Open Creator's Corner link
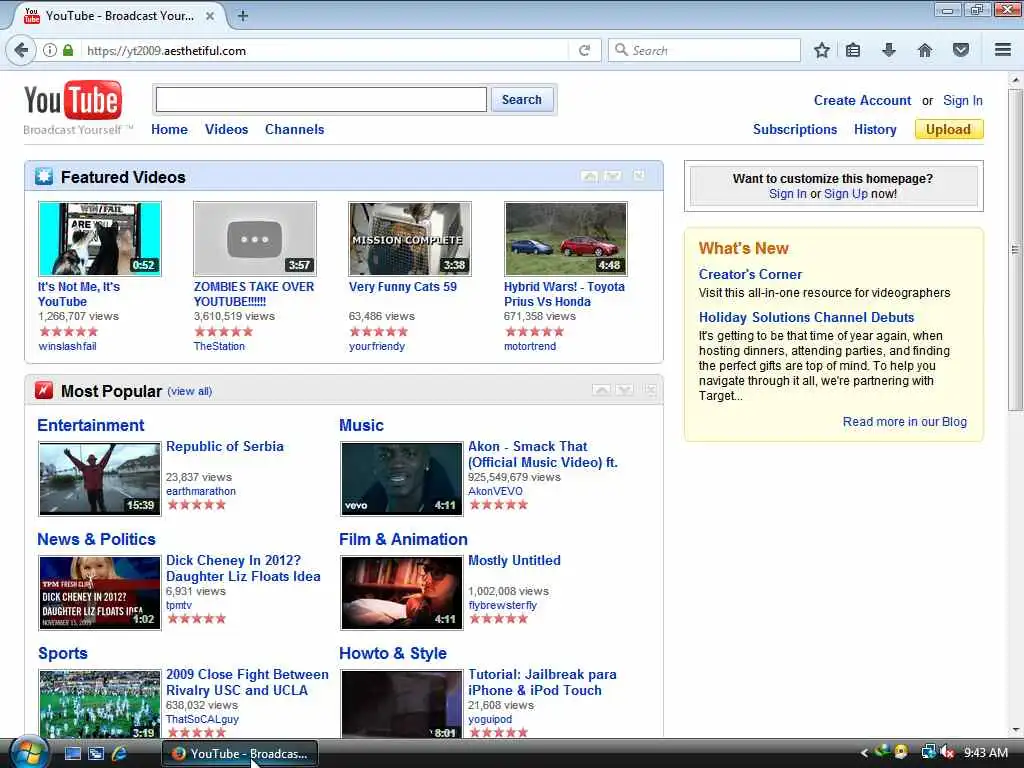Image resolution: width=1024 pixels, height=768 pixels. tap(750, 274)
